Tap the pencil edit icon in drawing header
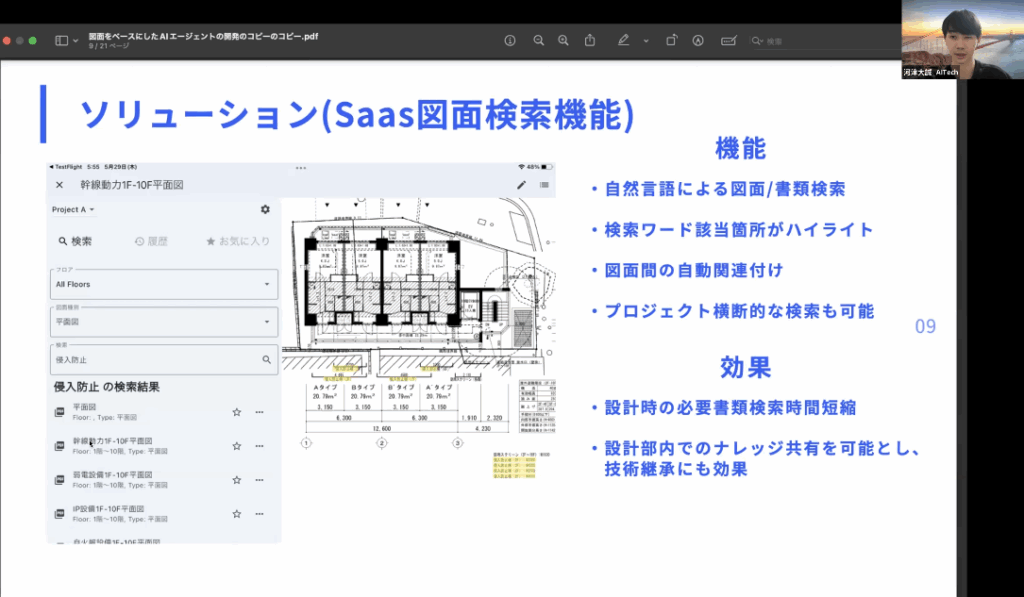The height and width of the screenshot is (597, 1024). point(521,185)
